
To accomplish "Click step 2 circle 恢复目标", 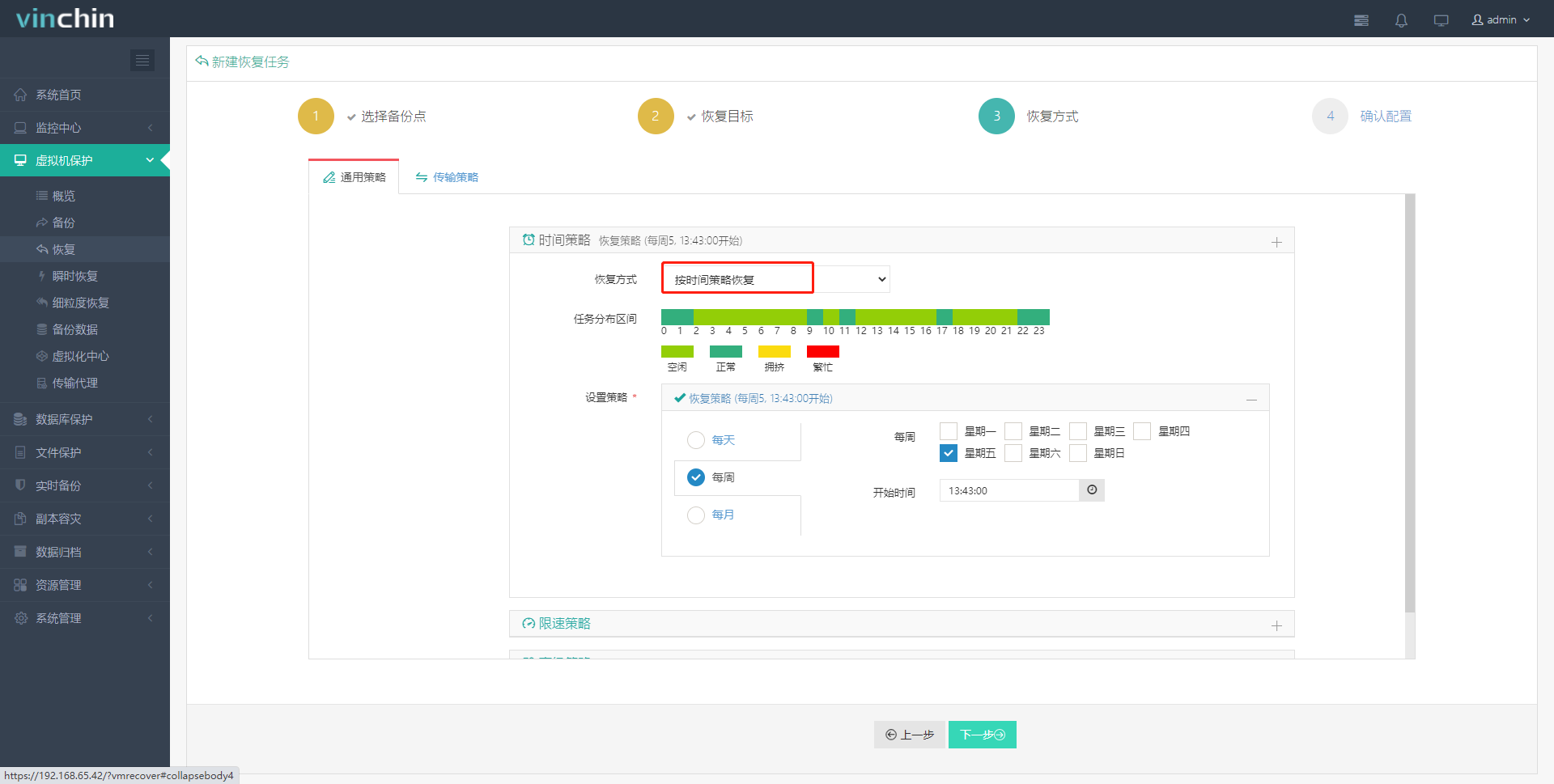I will click(656, 116).
